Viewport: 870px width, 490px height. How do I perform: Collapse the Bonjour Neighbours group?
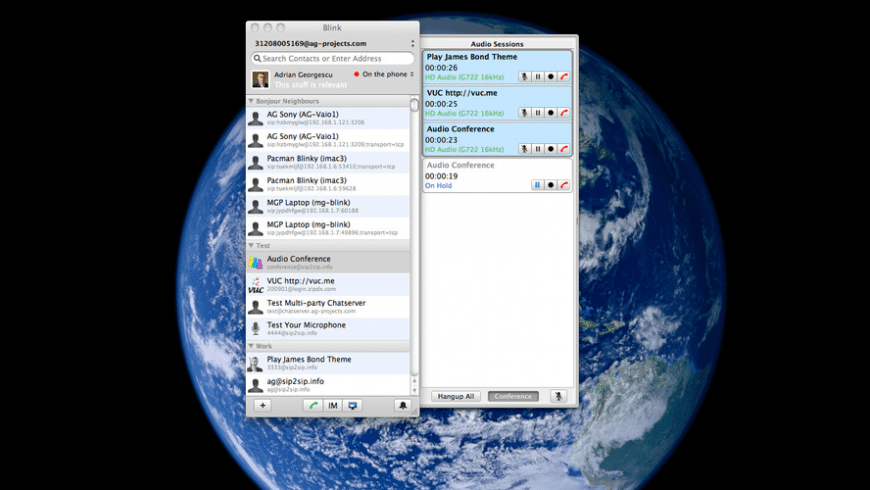coord(251,101)
